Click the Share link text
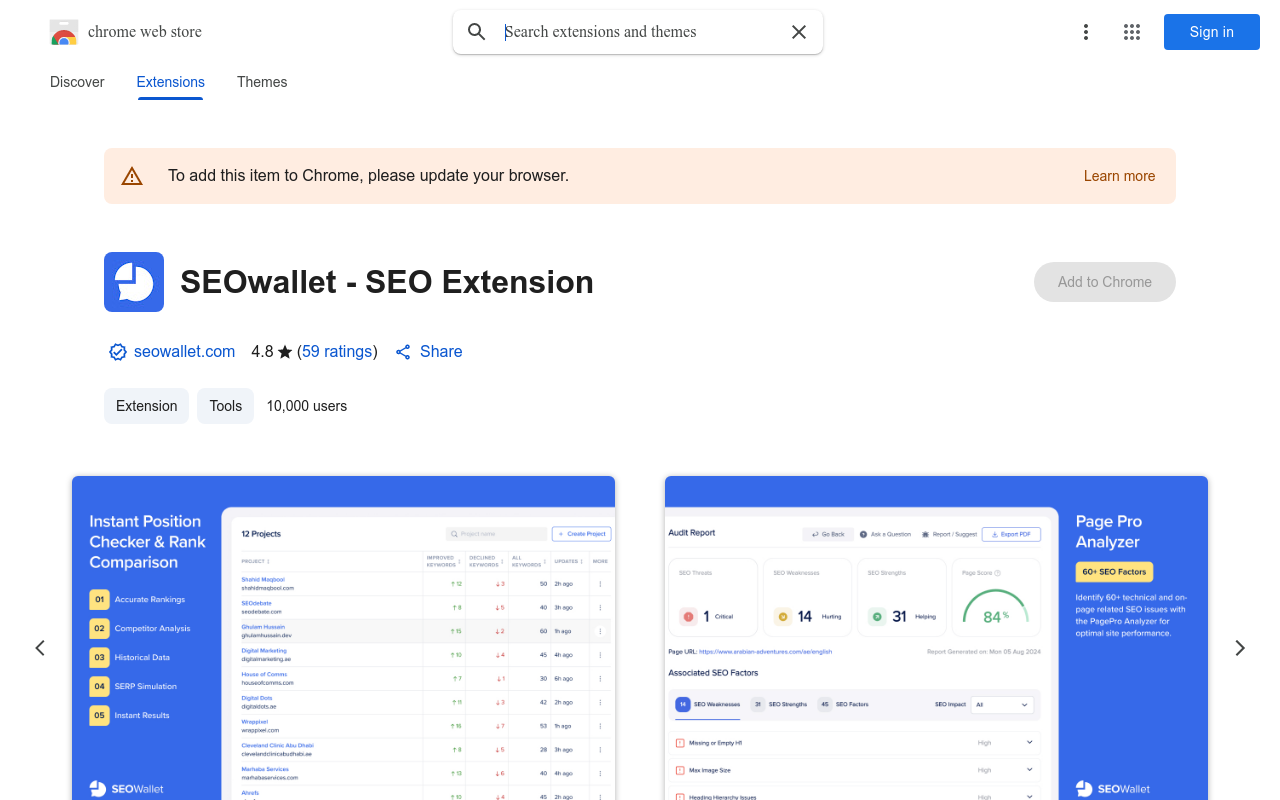Screen dimensions: 1280x800 pos(441,352)
